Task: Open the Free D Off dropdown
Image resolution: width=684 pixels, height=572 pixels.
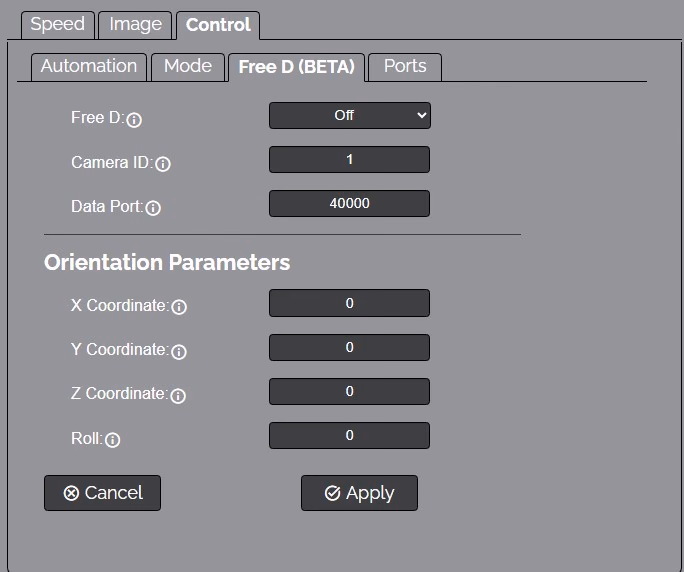Action: [350, 116]
